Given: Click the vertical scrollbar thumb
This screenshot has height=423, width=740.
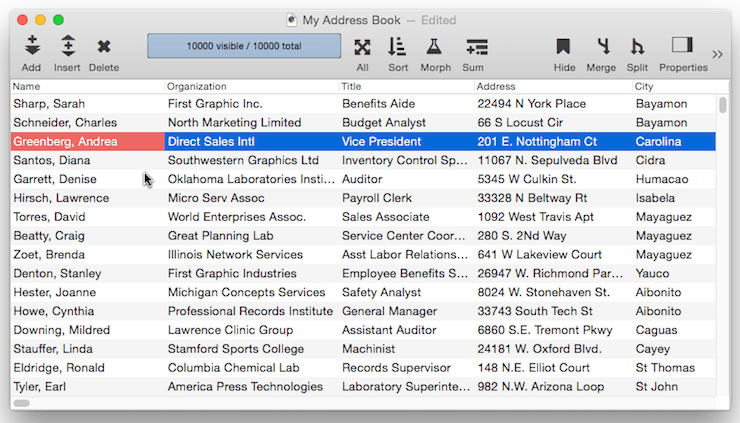Looking at the screenshot, I should point(723,105).
